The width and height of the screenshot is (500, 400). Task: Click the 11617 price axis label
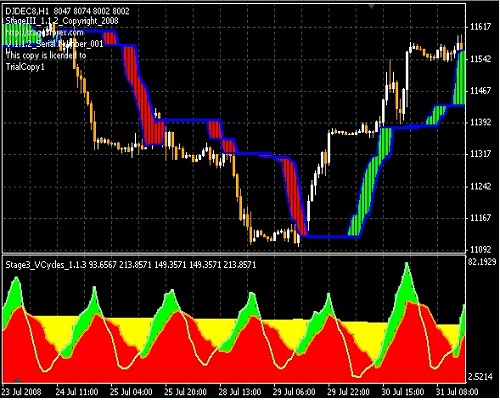click(480, 27)
